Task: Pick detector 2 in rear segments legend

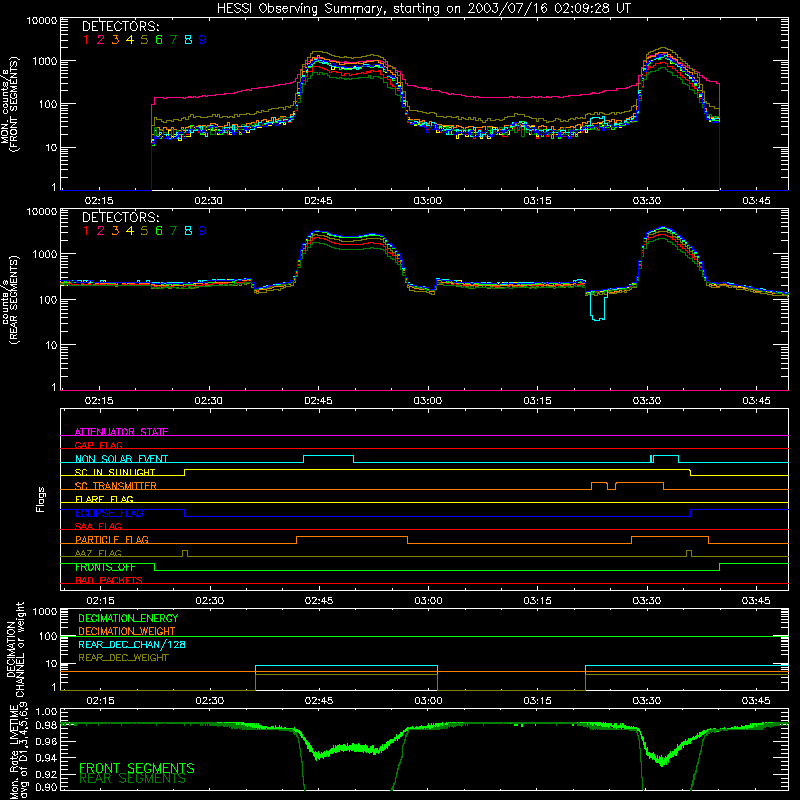Action: coord(101,231)
